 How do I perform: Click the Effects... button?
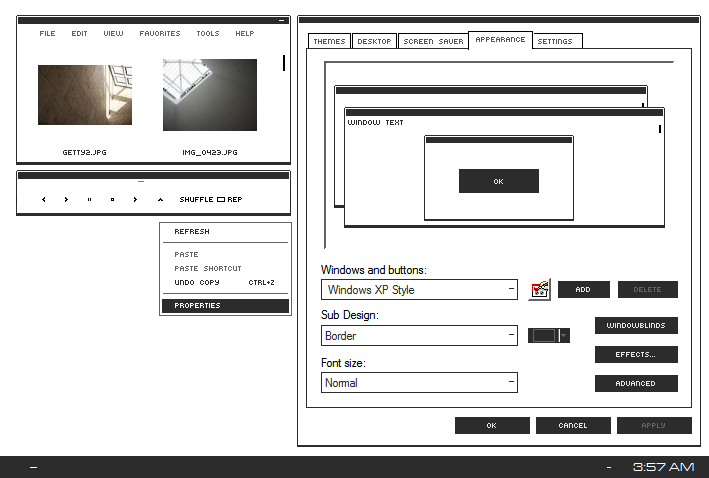pos(636,355)
